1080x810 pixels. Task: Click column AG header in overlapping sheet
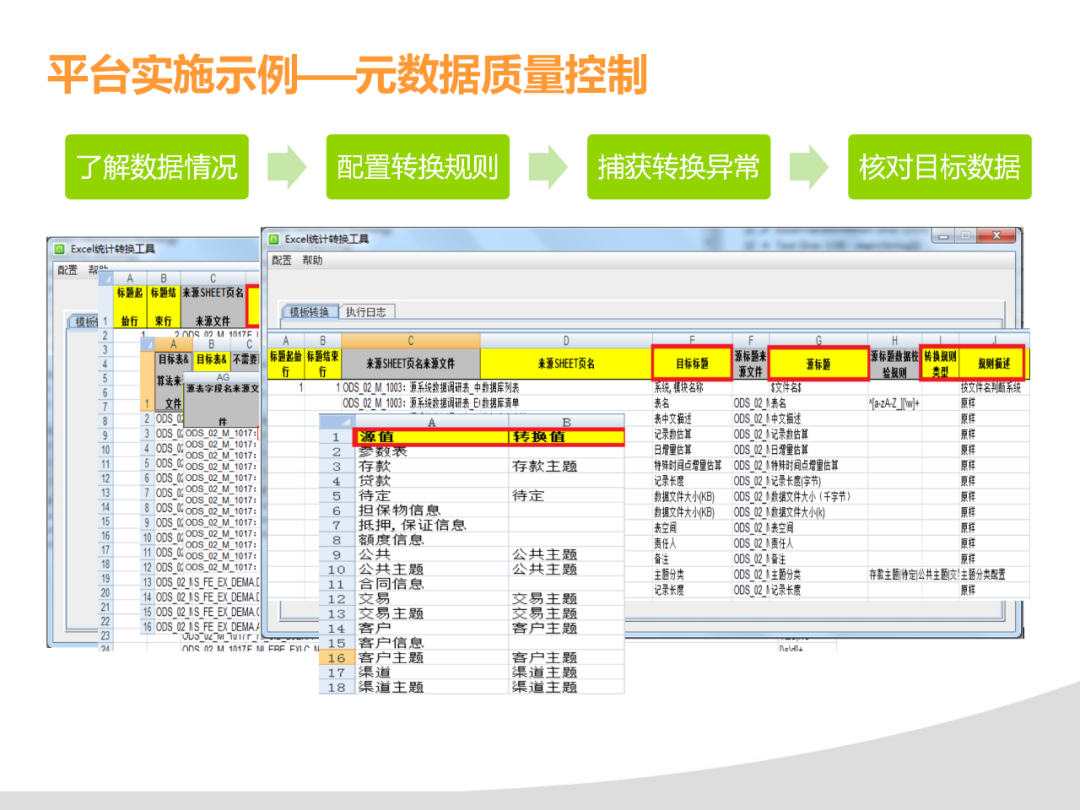click(222, 377)
